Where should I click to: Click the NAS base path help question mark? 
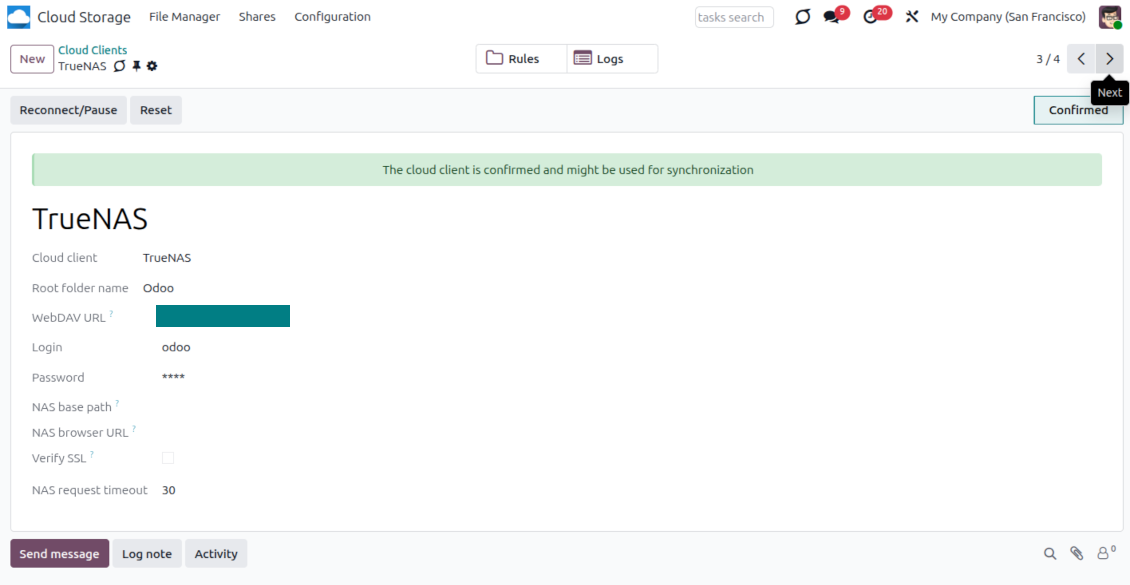click(117, 403)
